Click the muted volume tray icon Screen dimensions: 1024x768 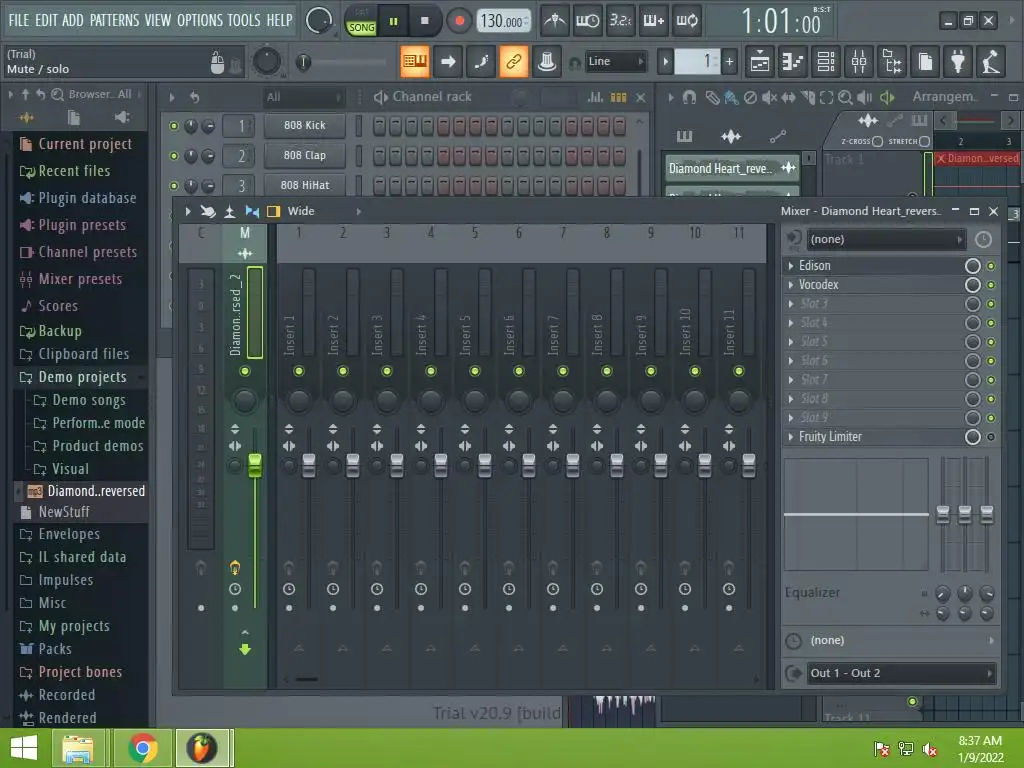930,749
